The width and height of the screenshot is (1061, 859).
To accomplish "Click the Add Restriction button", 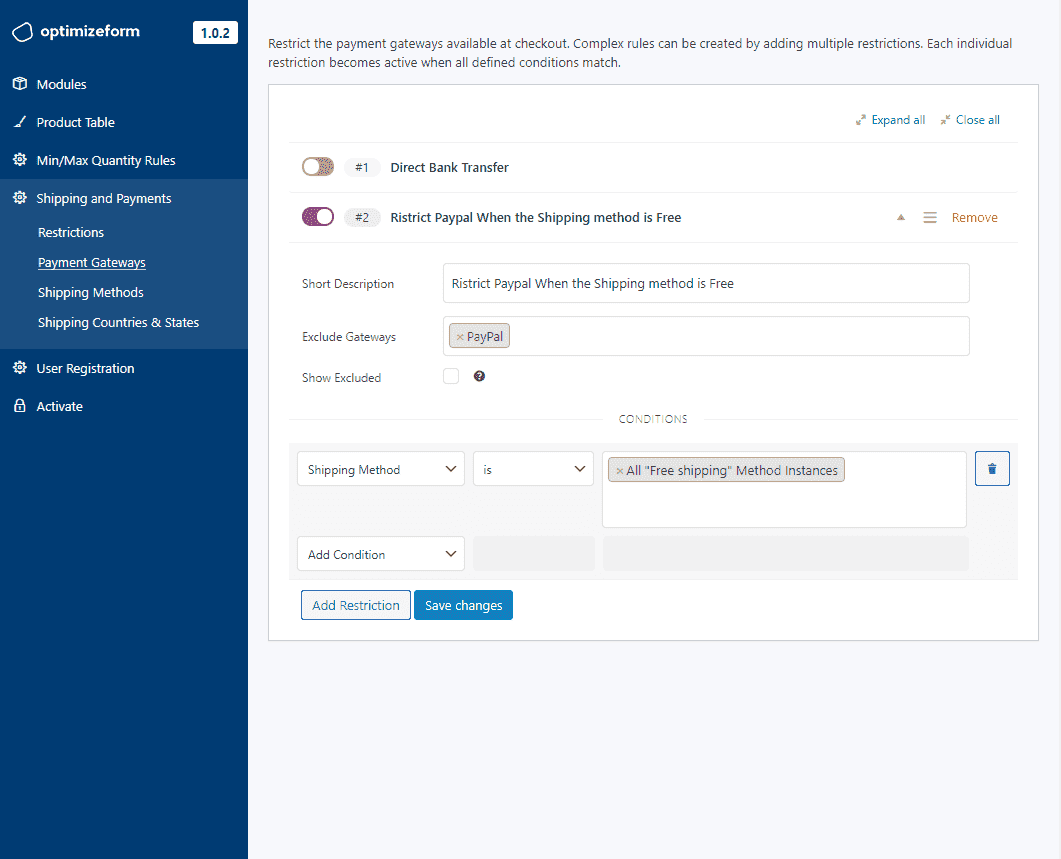I will [x=356, y=605].
